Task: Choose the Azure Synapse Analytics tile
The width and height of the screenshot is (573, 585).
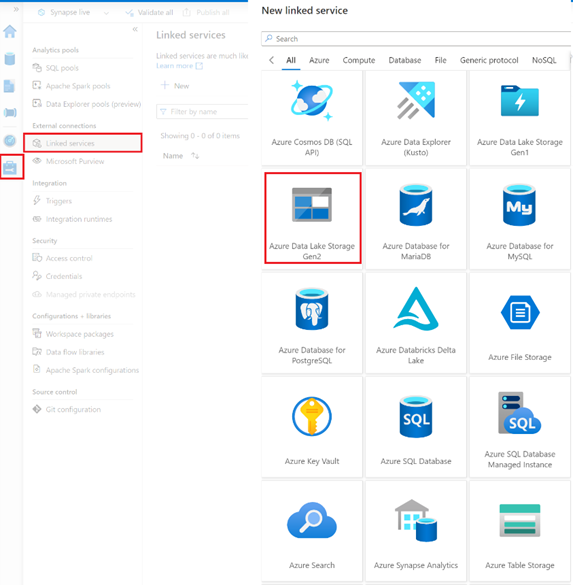Action: pos(416,531)
